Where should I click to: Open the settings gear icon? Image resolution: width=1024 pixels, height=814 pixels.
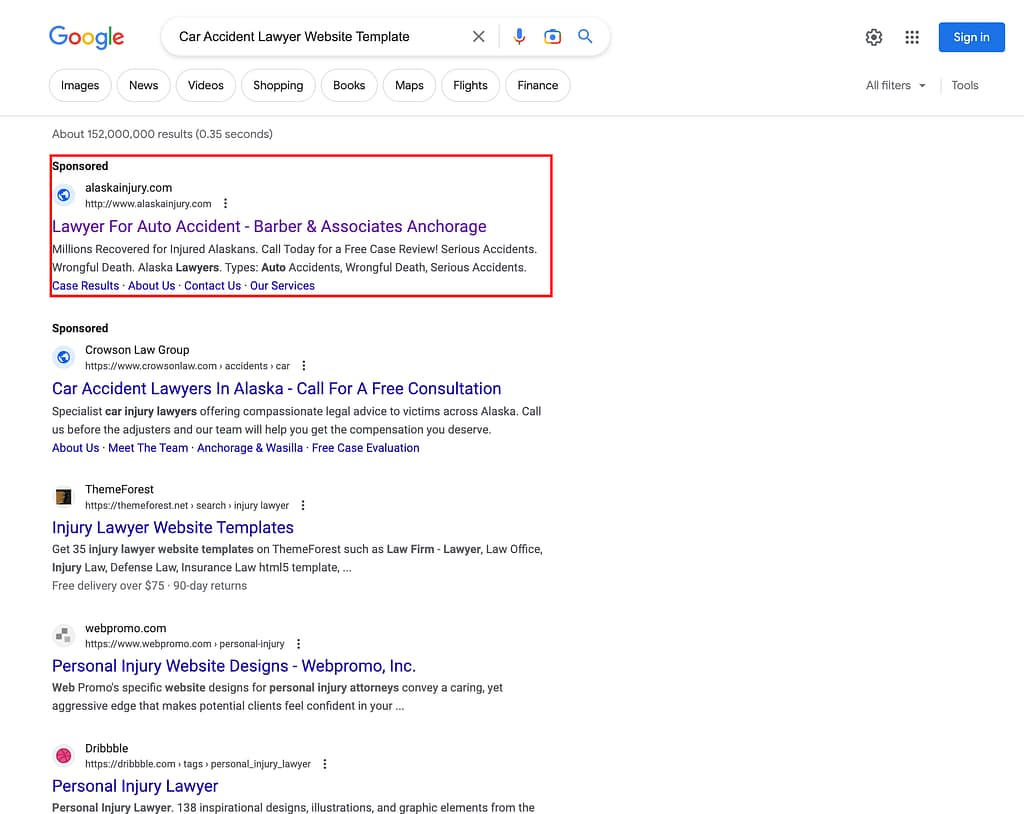874,37
